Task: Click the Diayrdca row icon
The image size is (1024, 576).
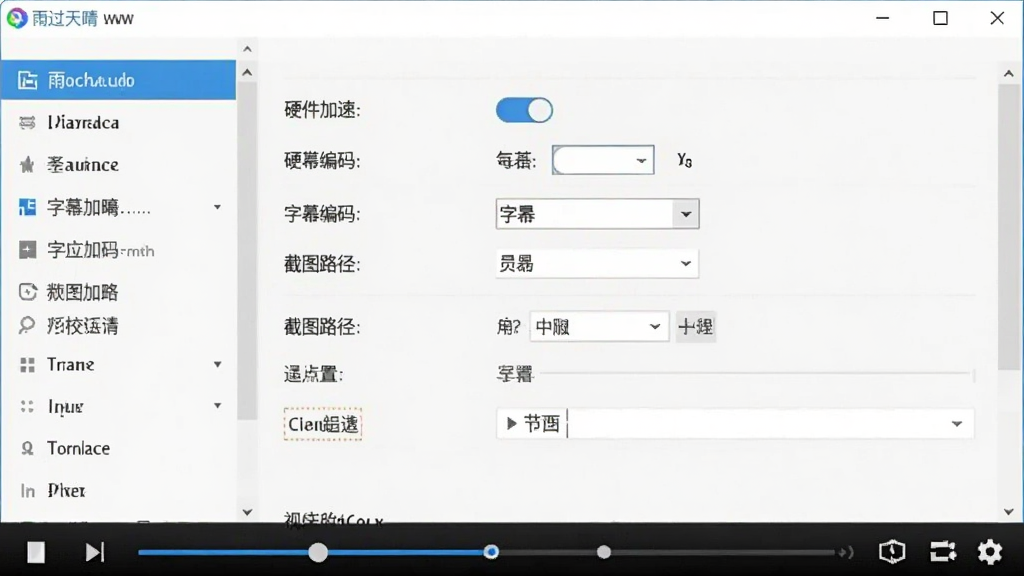Action: coord(27,123)
